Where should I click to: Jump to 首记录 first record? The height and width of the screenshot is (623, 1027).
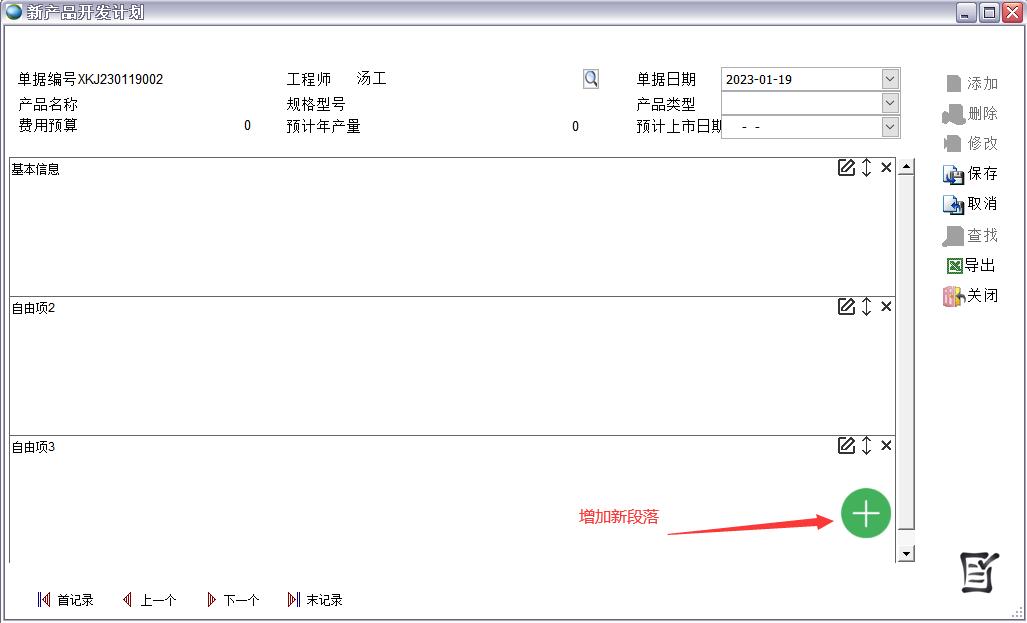coord(66,600)
